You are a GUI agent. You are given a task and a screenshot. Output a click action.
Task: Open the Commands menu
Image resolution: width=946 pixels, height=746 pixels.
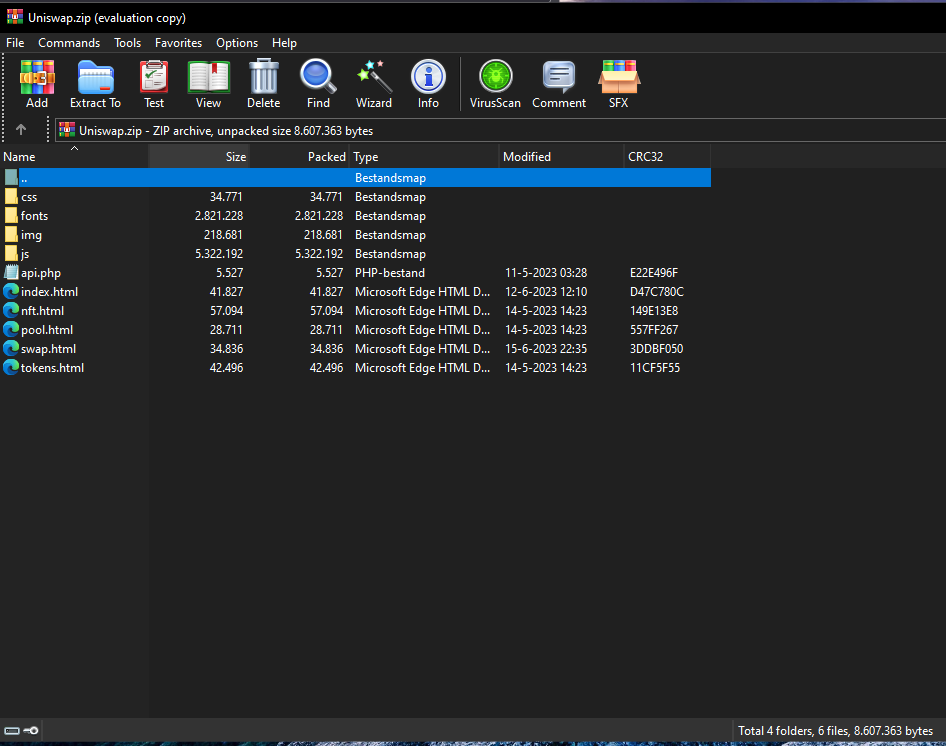(69, 43)
